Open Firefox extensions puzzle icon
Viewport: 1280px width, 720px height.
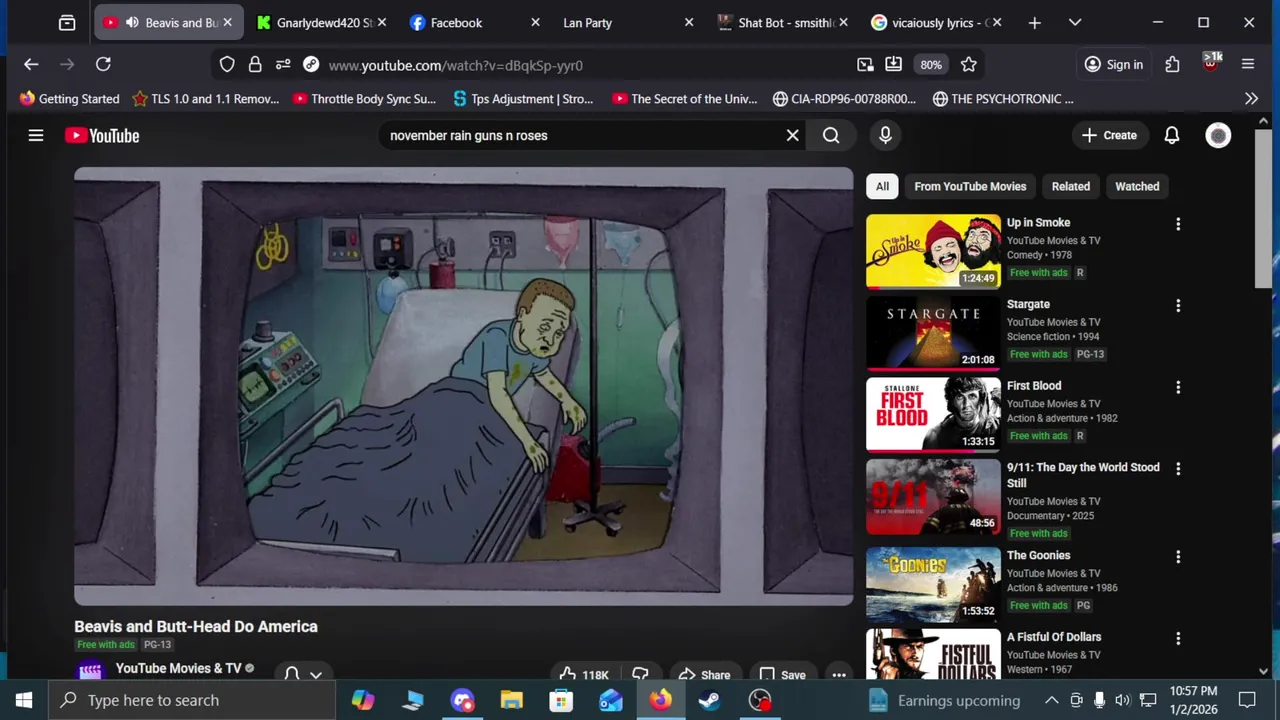coord(1172,64)
